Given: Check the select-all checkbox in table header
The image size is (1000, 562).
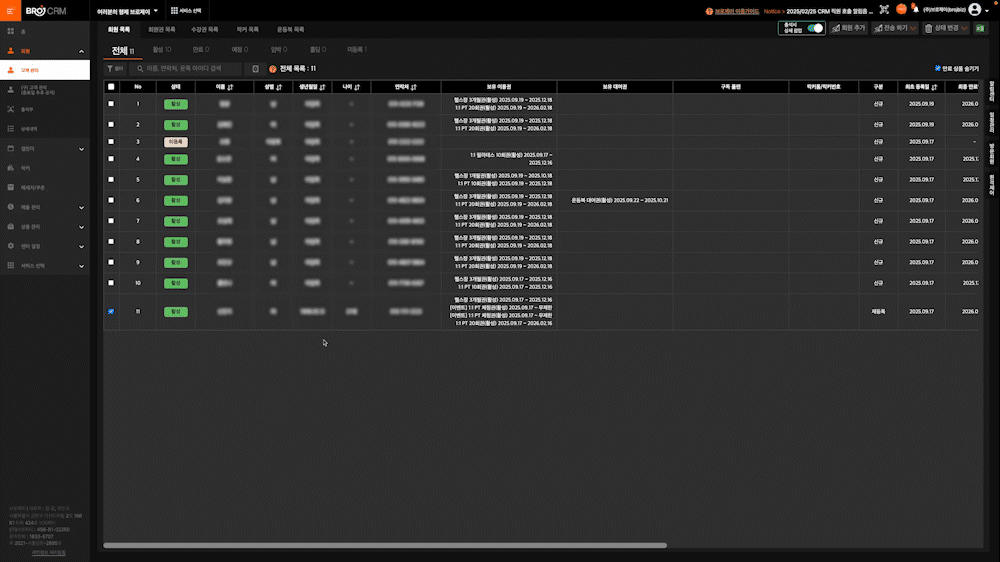Looking at the screenshot, I should pos(111,87).
